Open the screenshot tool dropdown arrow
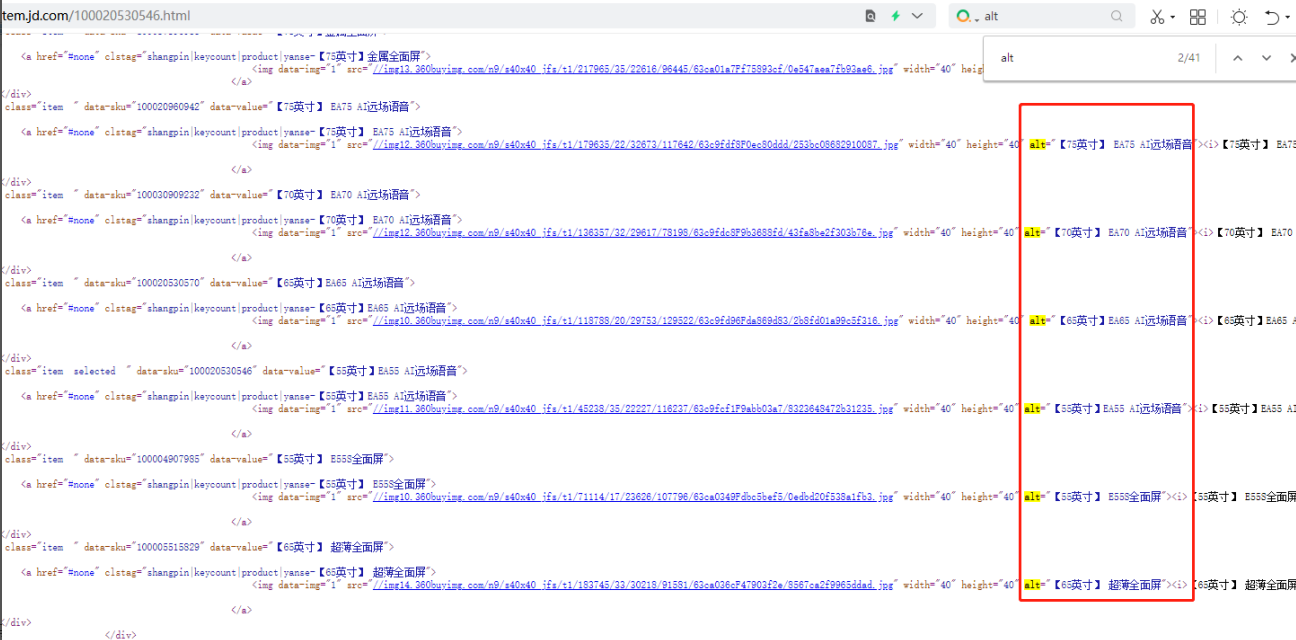Viewport: 1296px width, 640px height. coord(1174,17)
